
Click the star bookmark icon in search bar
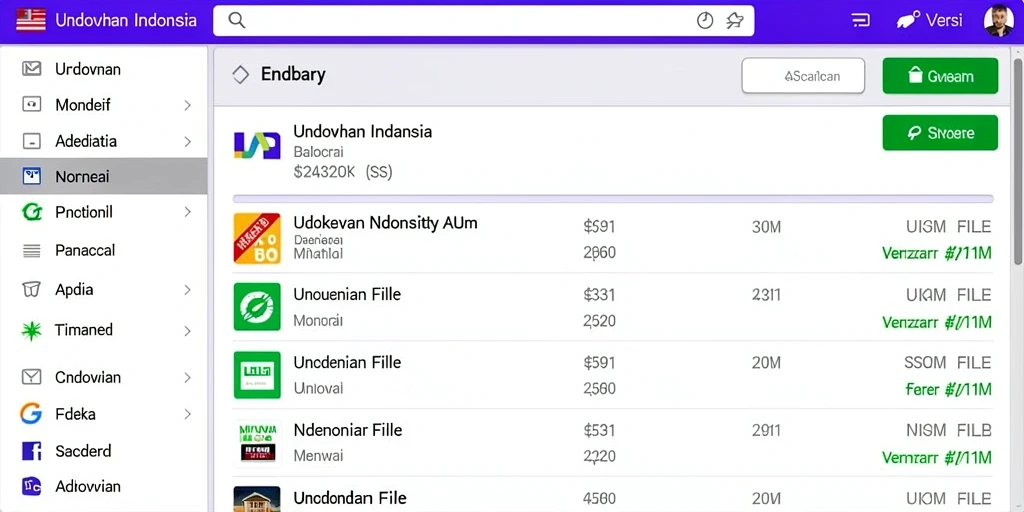(x=735, y=21)
